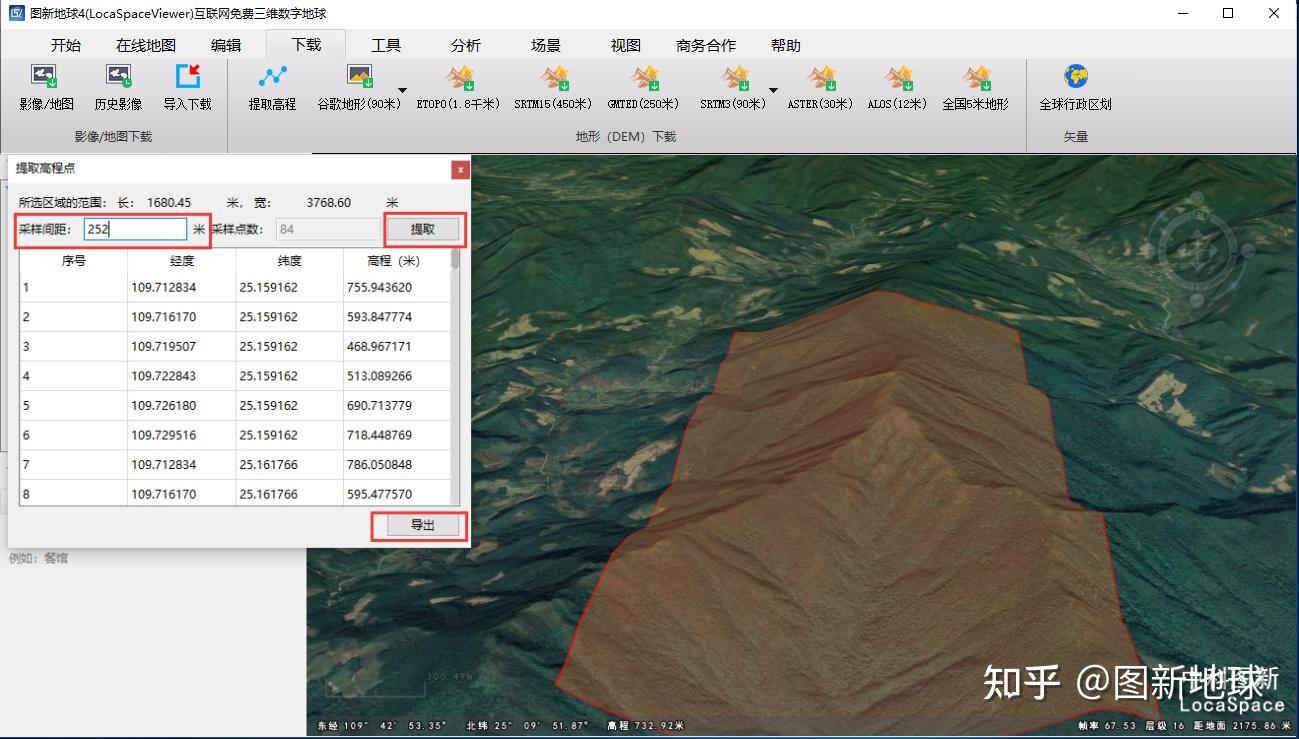Image resolution: width=1299 pixels, height=739 pixels.
Task: Click the 纬度 column header
Action: coord(290,260)
